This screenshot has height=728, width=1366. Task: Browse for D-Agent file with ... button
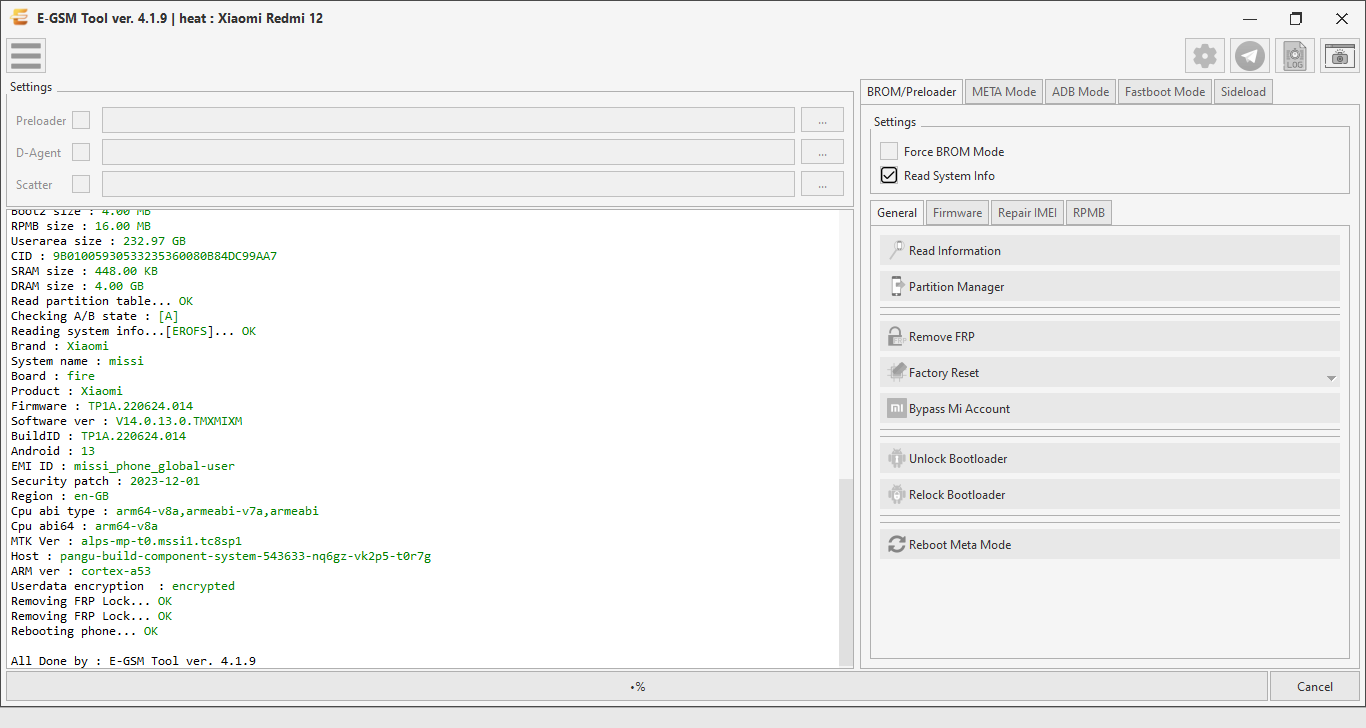click(822, 152)
